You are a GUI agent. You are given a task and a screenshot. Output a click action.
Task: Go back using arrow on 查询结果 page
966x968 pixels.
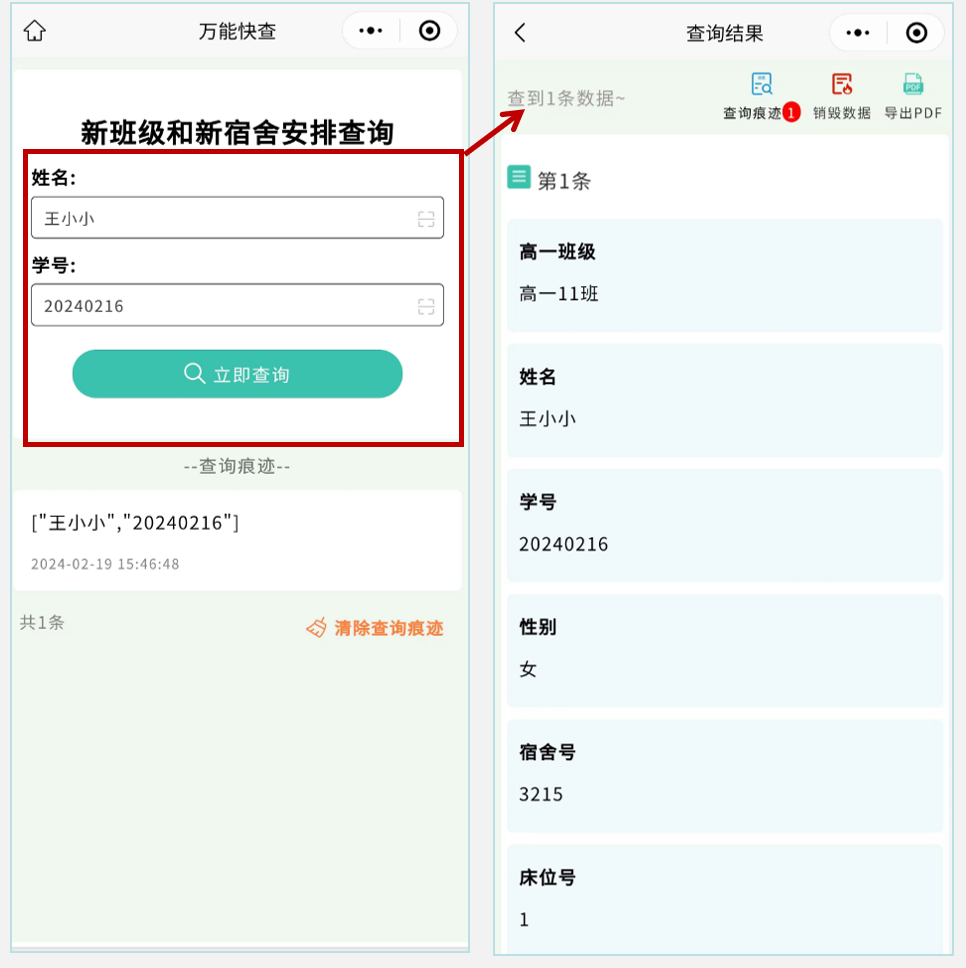point(520,33)
